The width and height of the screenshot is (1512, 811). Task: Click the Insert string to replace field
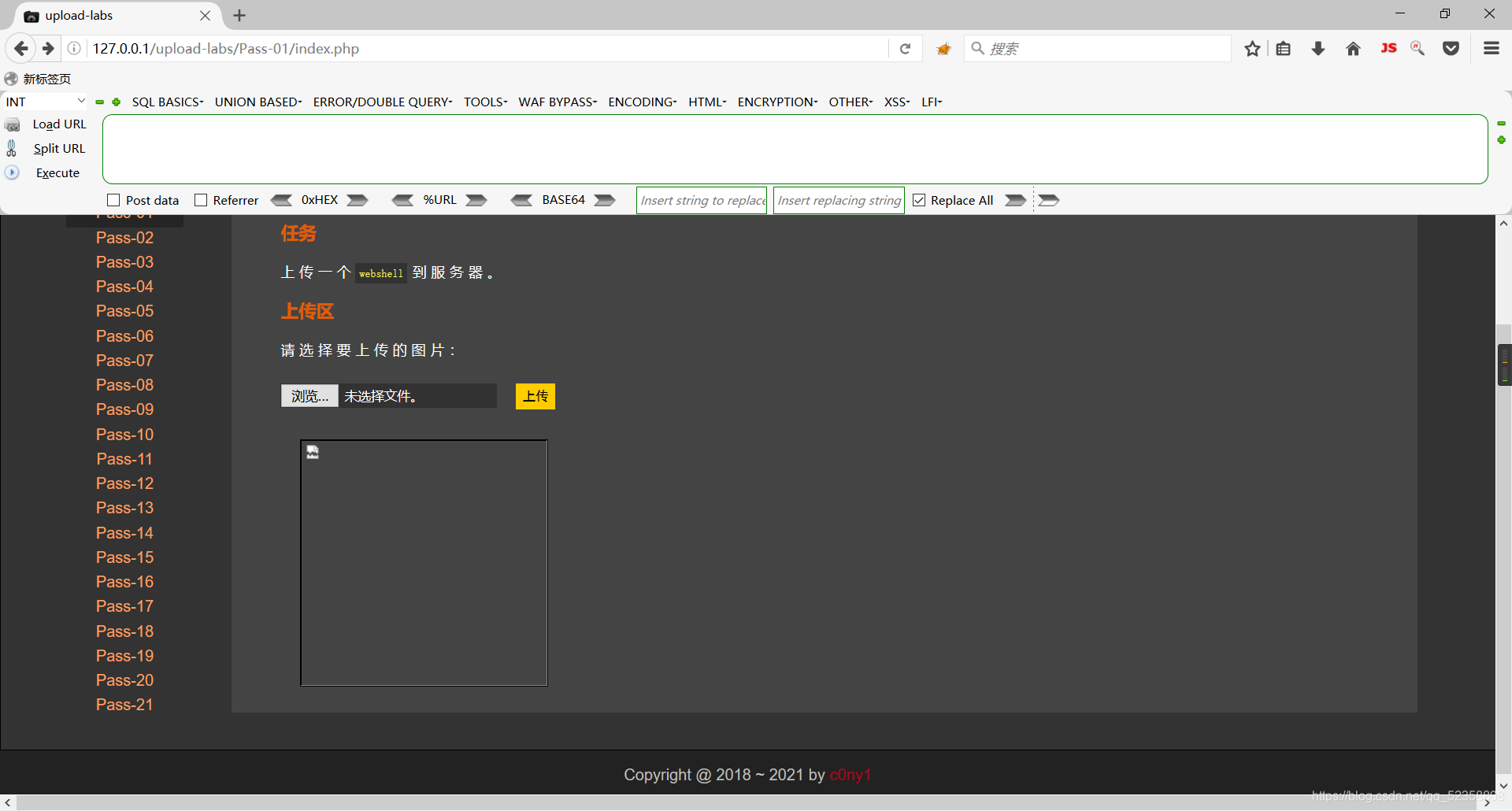point(702,200)
